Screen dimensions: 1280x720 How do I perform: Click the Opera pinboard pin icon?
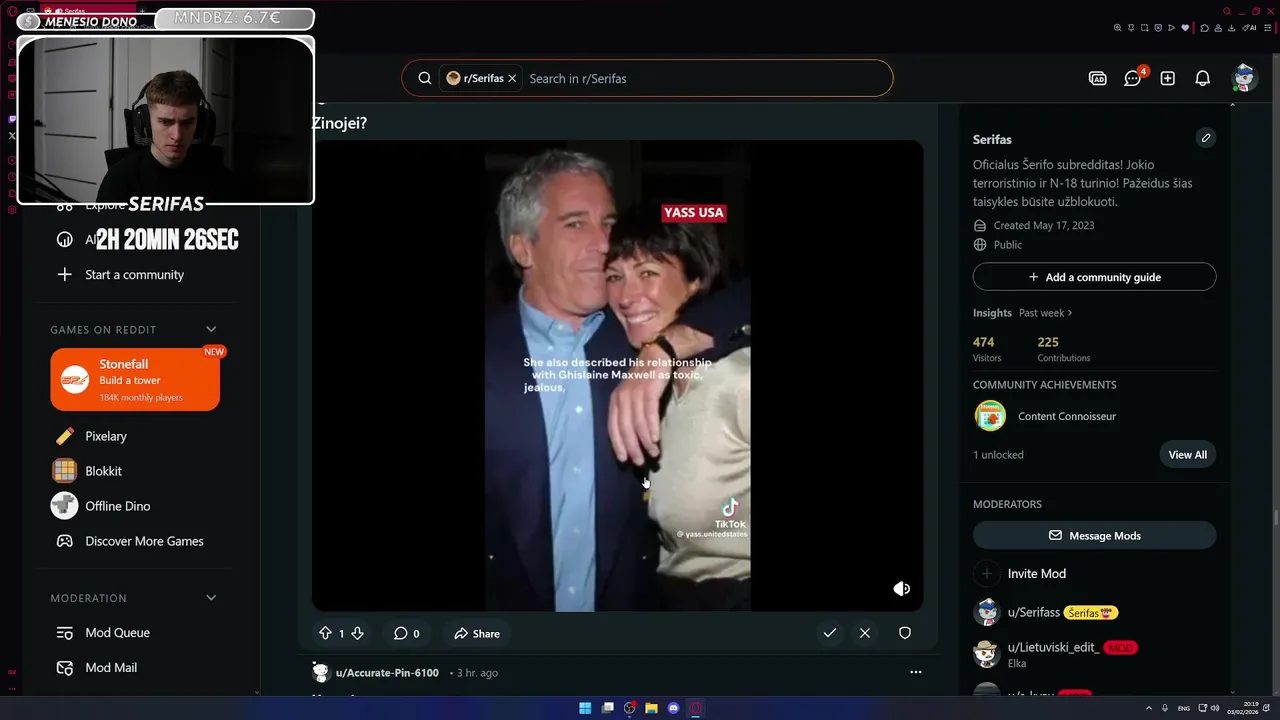pos(1131,28)
